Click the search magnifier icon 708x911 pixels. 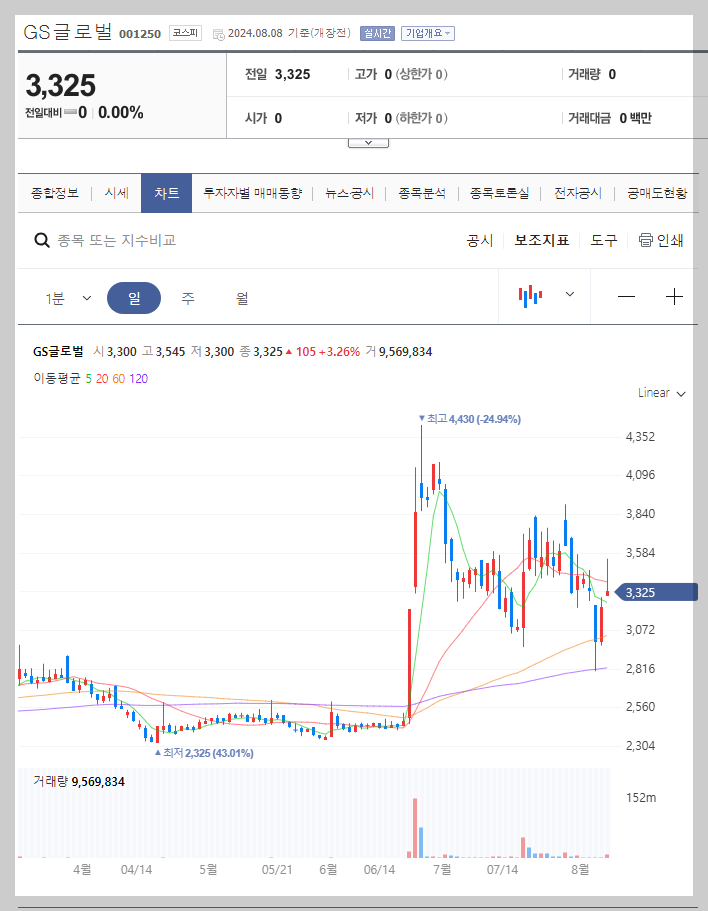[x=40, y=240]
